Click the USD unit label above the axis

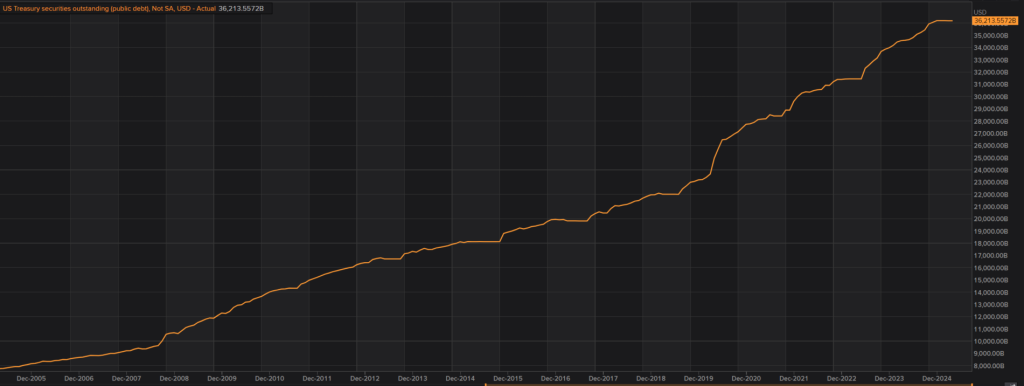coord(980,12)
